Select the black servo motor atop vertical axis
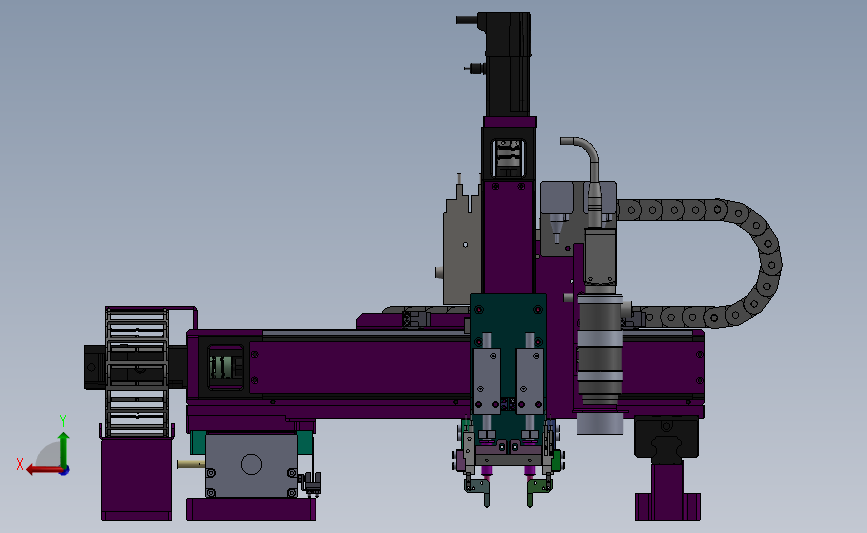This screenshot has height=533, width=867. [x=507, y=64]
